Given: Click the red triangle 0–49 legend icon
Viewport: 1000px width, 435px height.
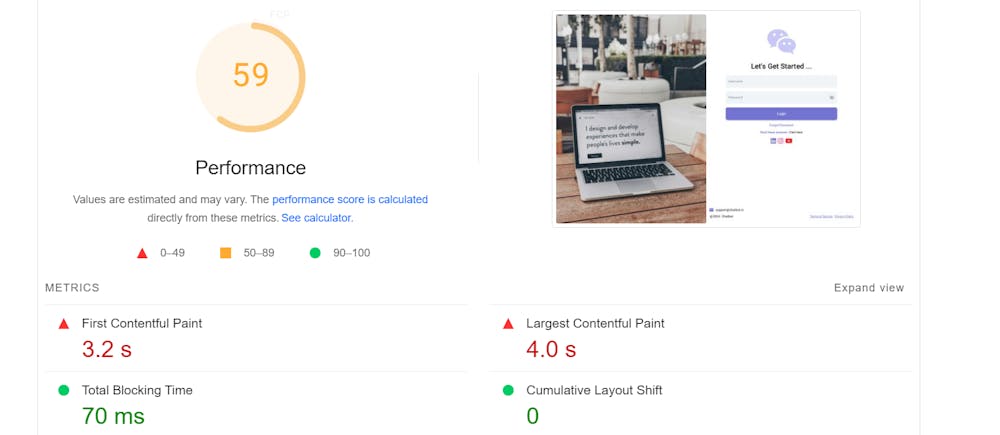Looking at the screenshot, I should 142,253.
